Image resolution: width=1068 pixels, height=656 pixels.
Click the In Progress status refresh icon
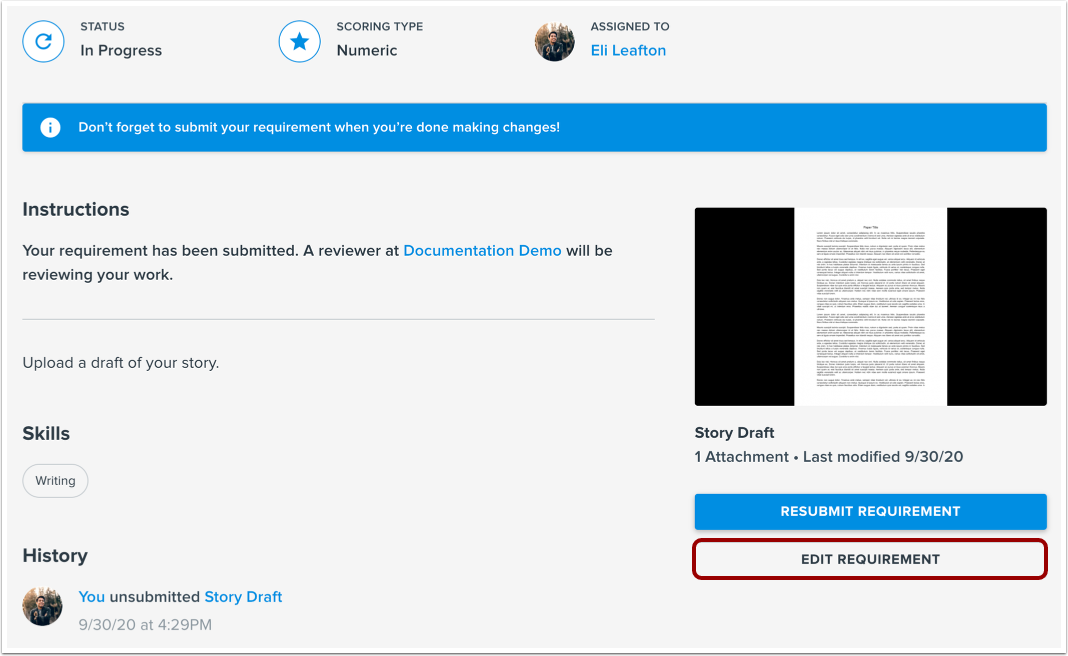(43, 41)
